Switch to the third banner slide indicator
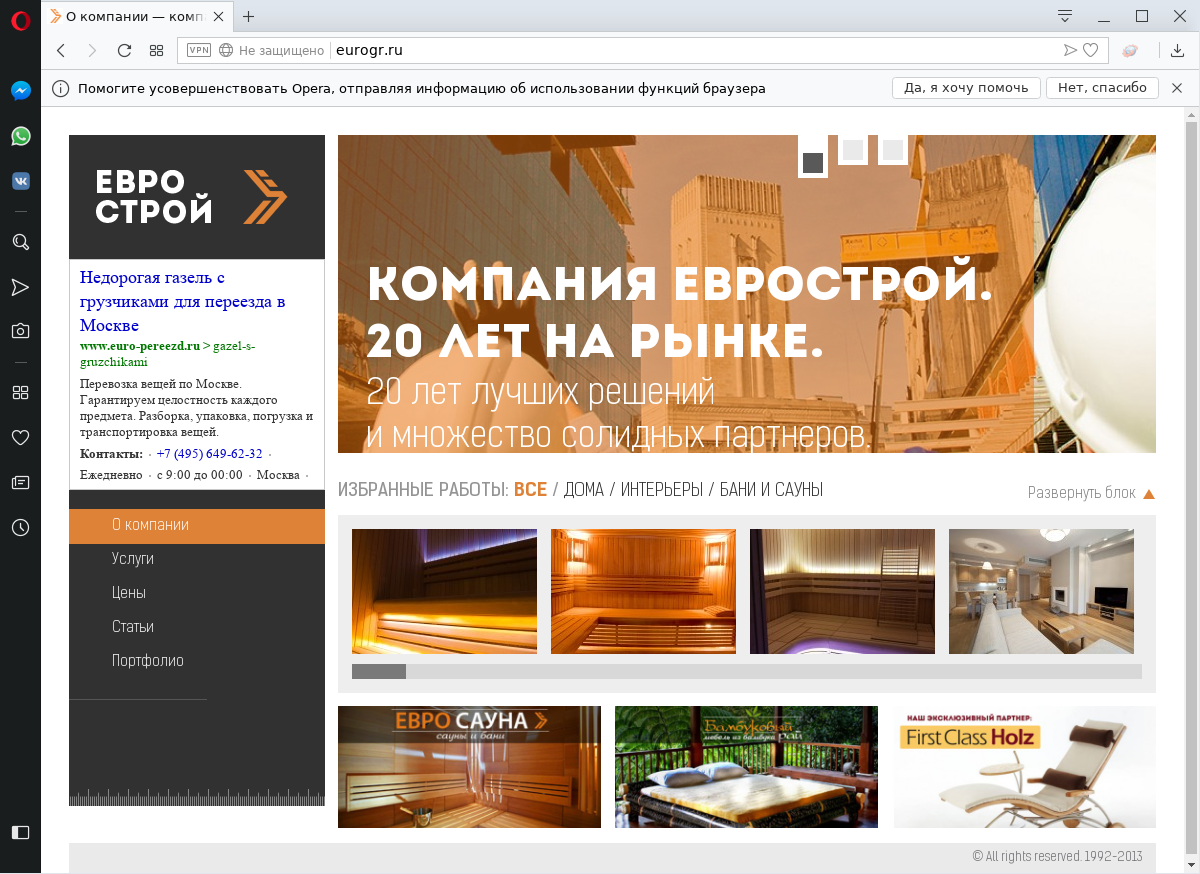 coord(893,150)
